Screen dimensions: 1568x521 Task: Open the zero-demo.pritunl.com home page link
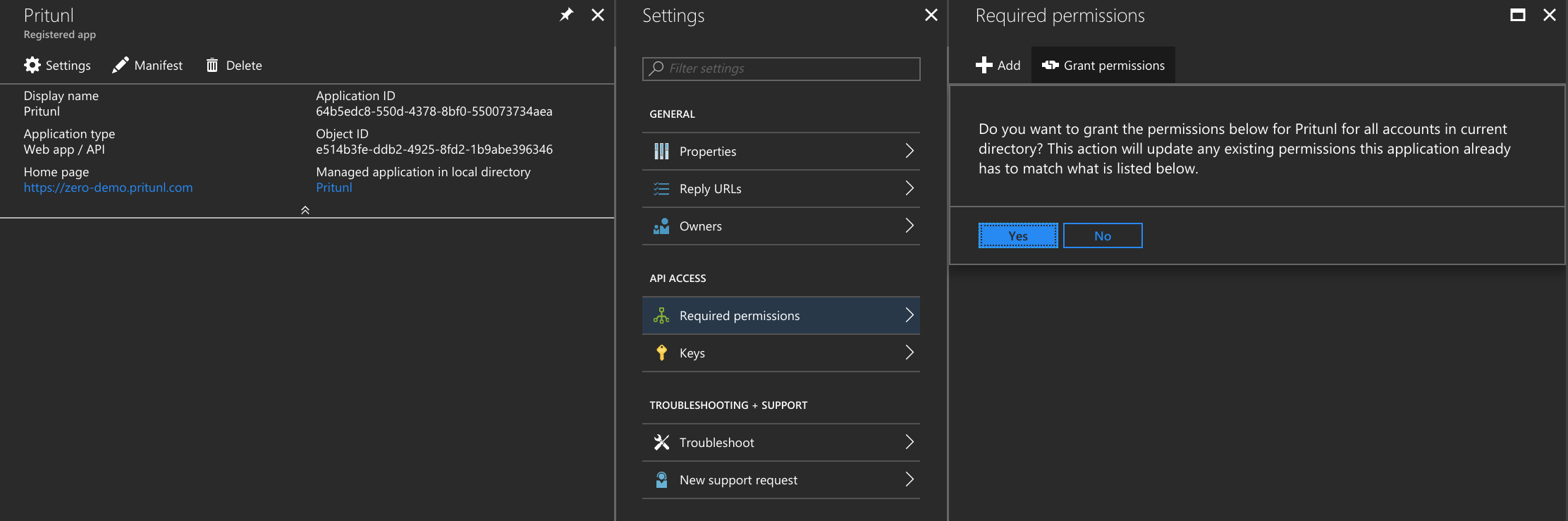(108, 188)
